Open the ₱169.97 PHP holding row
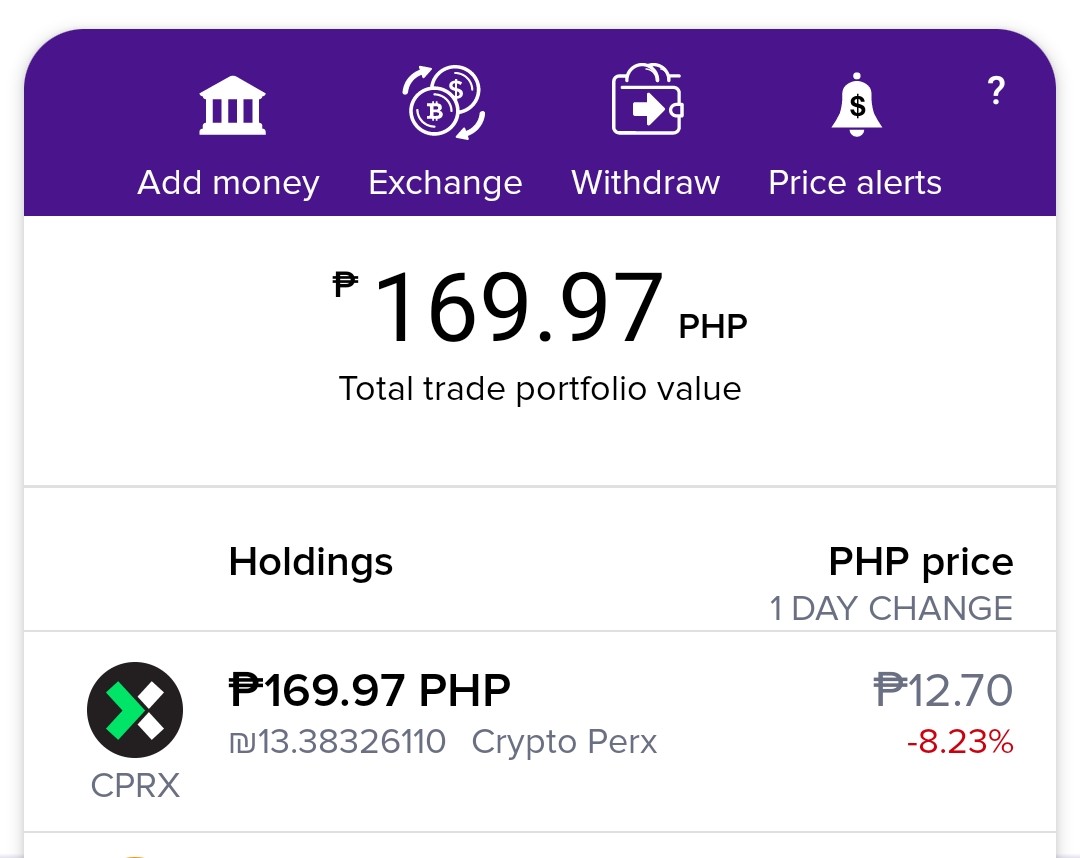This screenshot has width=1080, height=858. pyautogui.click(x=540, y=731)
